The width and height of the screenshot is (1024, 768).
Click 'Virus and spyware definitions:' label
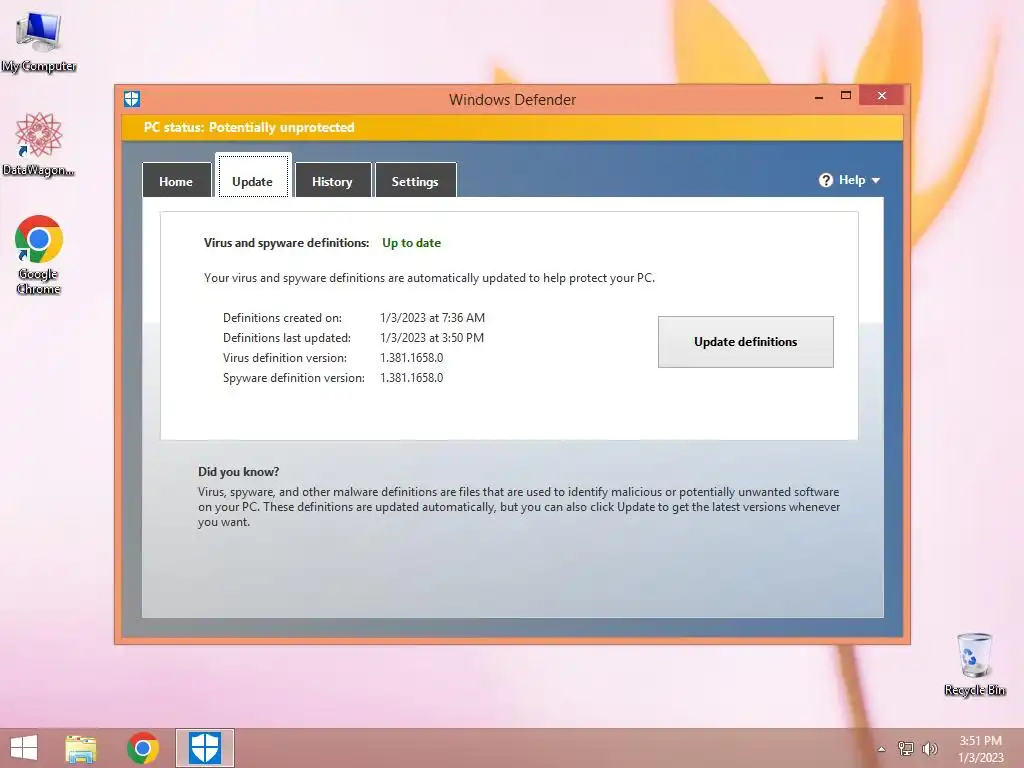[x=287, y=243]
